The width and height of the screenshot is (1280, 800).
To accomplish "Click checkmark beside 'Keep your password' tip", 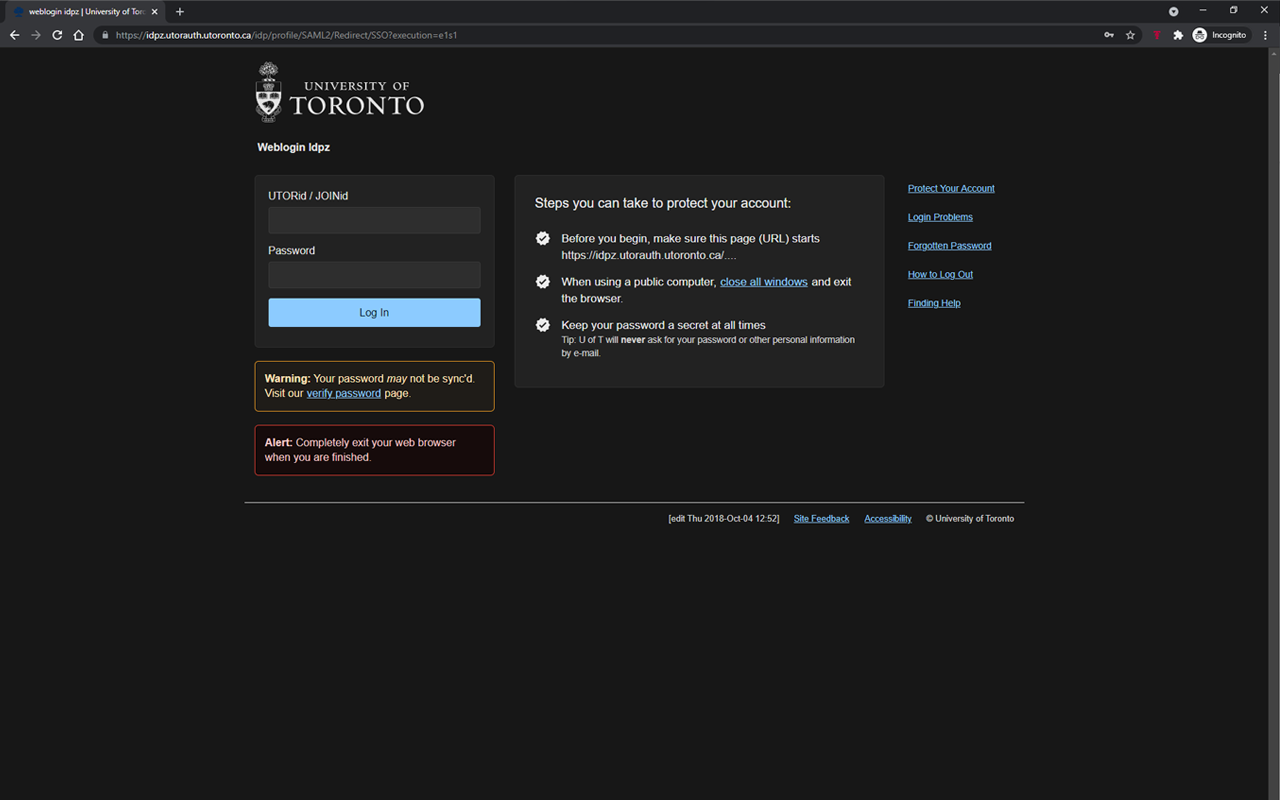I will (543, 325).
